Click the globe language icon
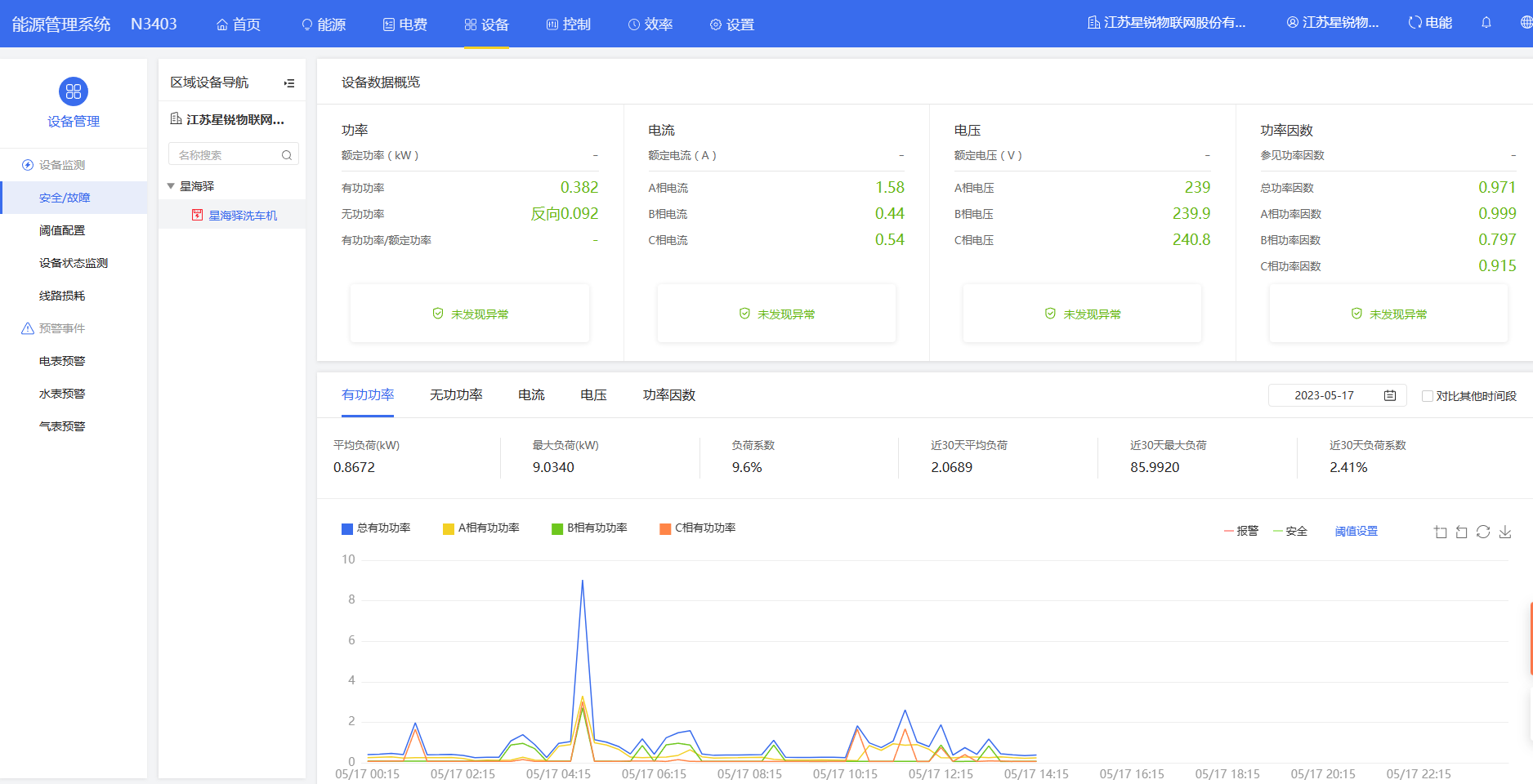The width and height of the screenshot is (1533, 784). click(x=1526, y=23)
